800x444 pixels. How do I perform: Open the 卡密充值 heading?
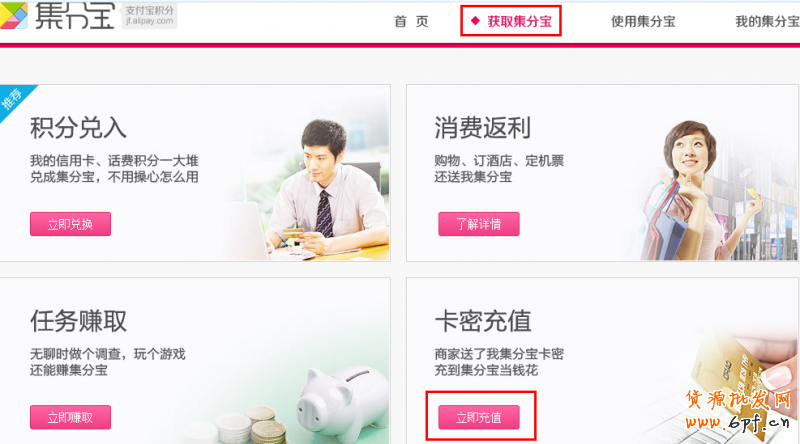[483, 321]
